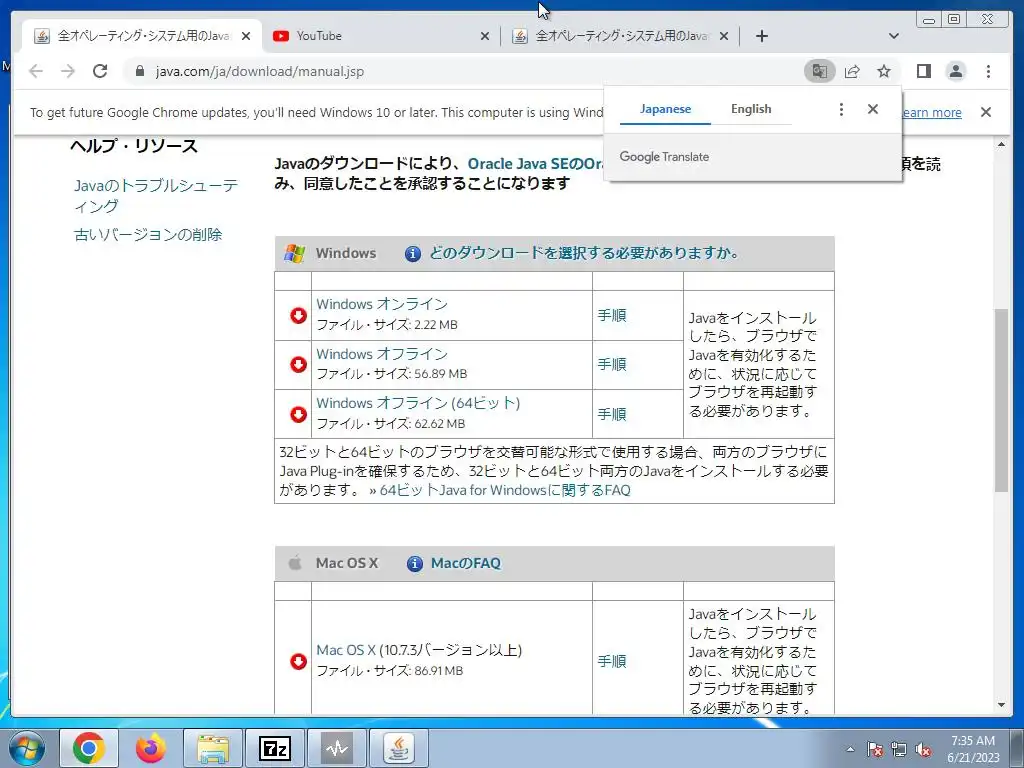Open 手順 link for Mac OS X
Viewport: 1024px width, 768px height.
(612, 661)
